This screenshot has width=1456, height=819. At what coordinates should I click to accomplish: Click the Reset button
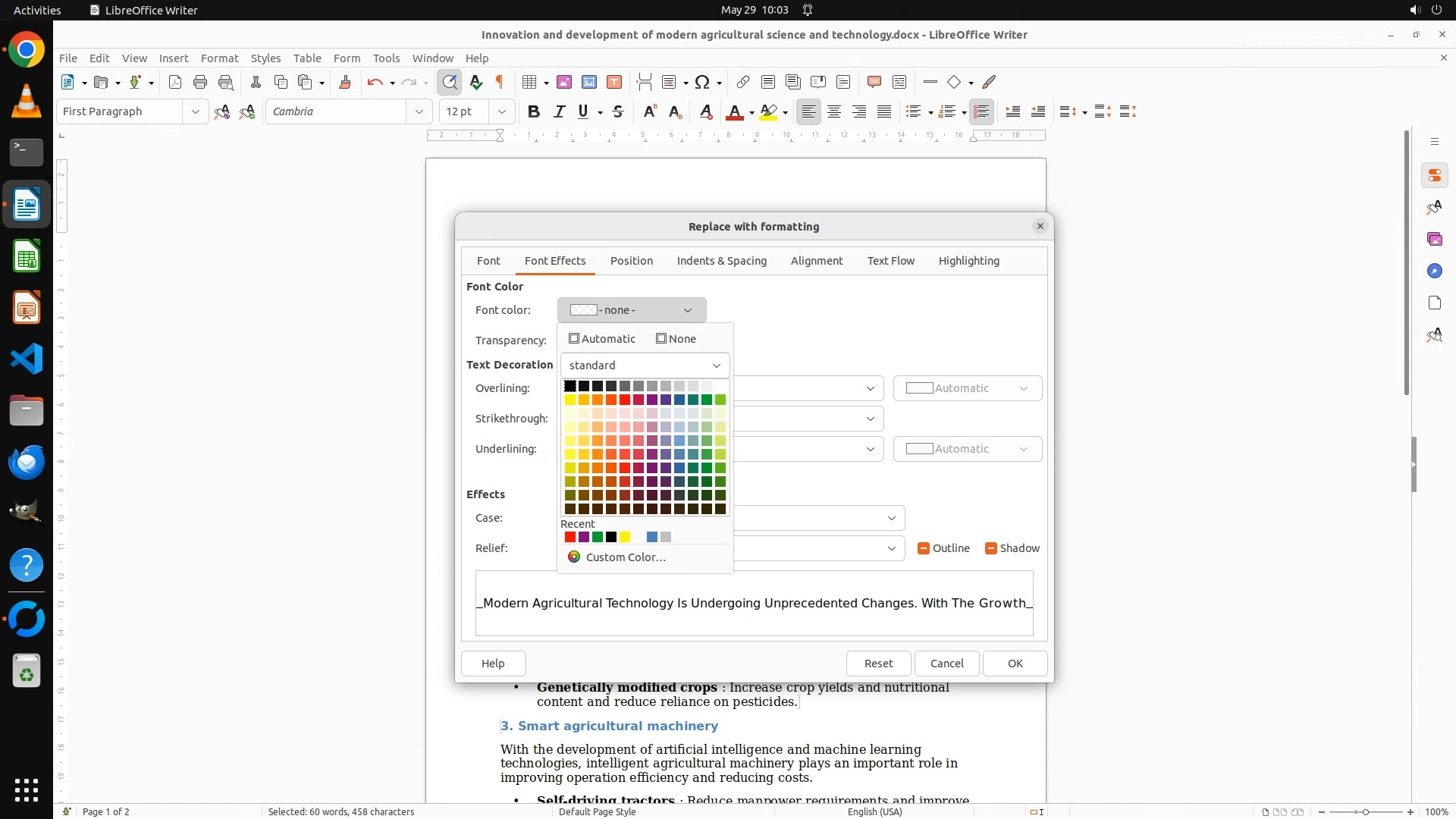tap(878, 664)
